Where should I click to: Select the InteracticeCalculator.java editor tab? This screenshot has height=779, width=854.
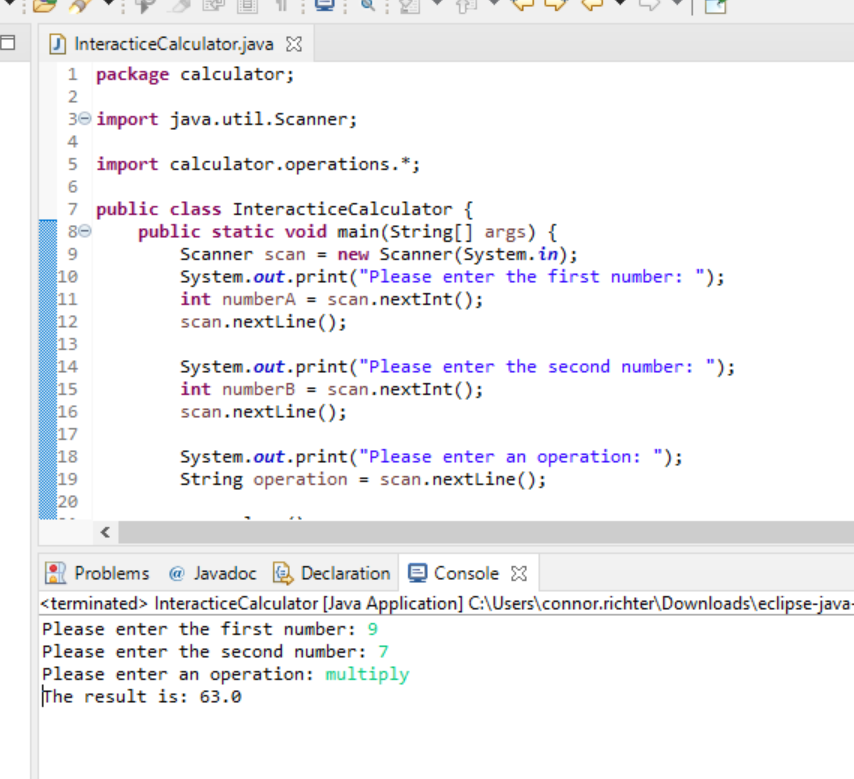pyautogui.click(x=174, y=44)
